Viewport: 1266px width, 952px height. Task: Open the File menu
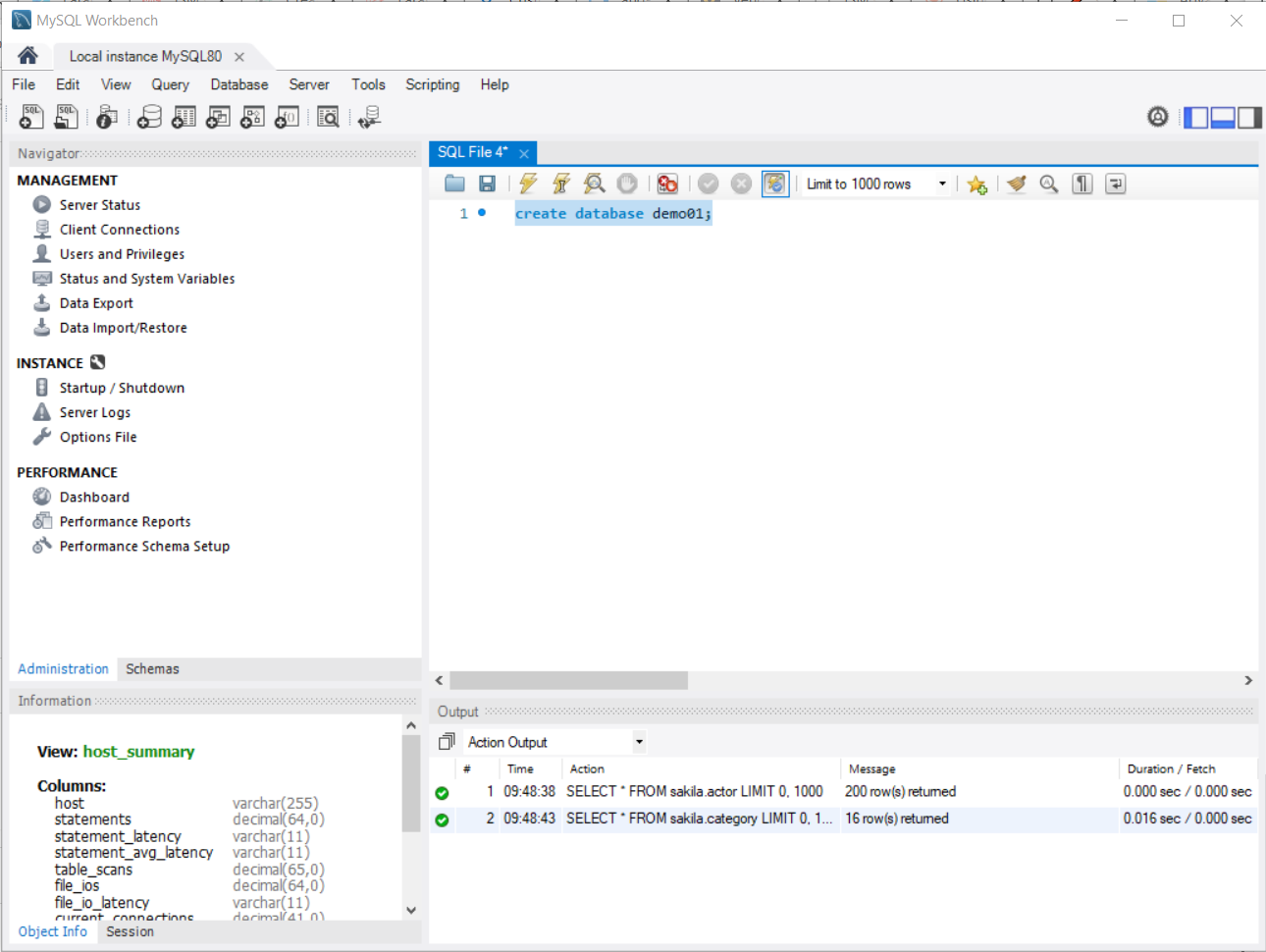click(24, 84)
